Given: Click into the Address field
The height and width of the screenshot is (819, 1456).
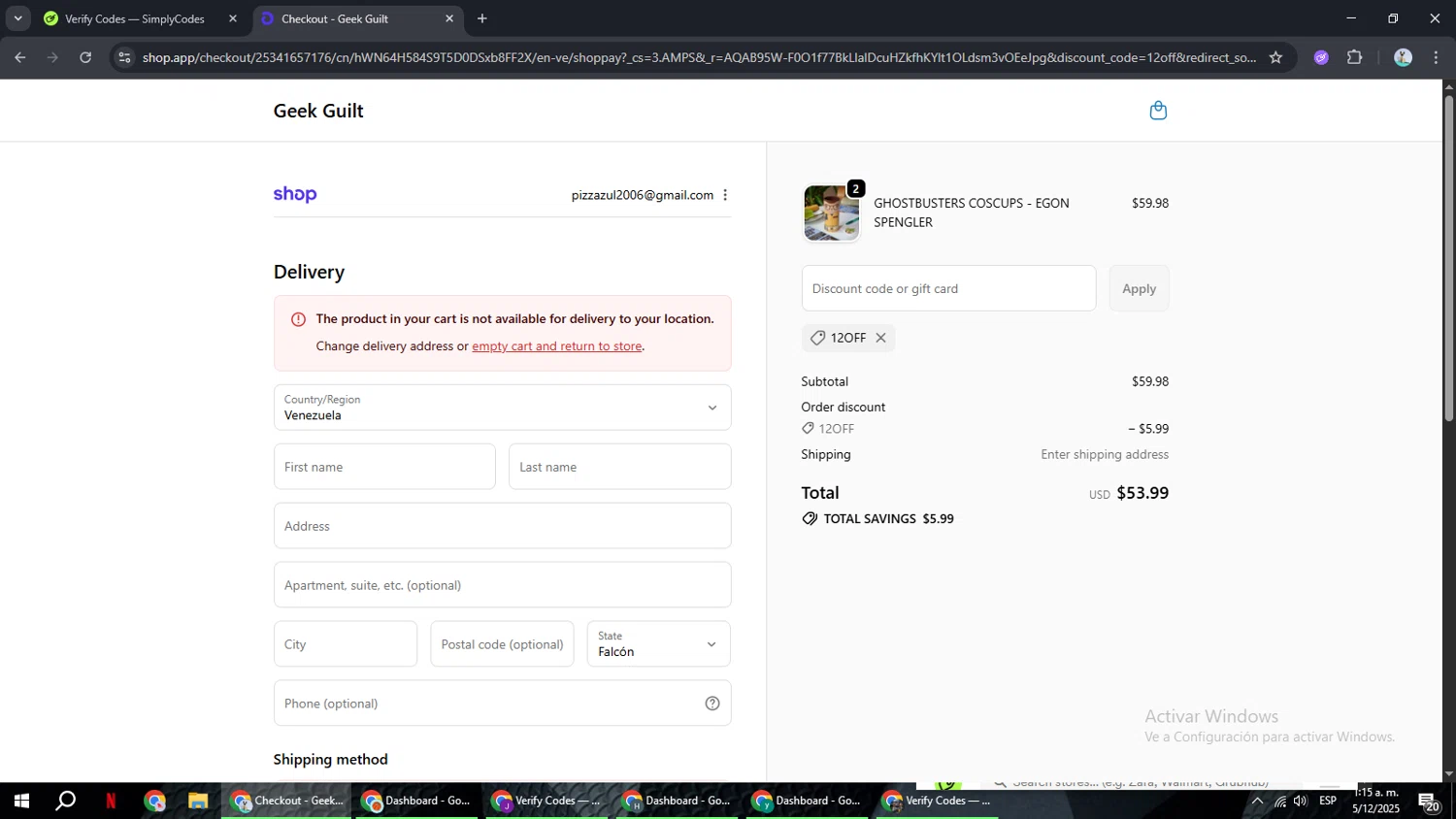Looking at the screenshot, I should 502,526.
